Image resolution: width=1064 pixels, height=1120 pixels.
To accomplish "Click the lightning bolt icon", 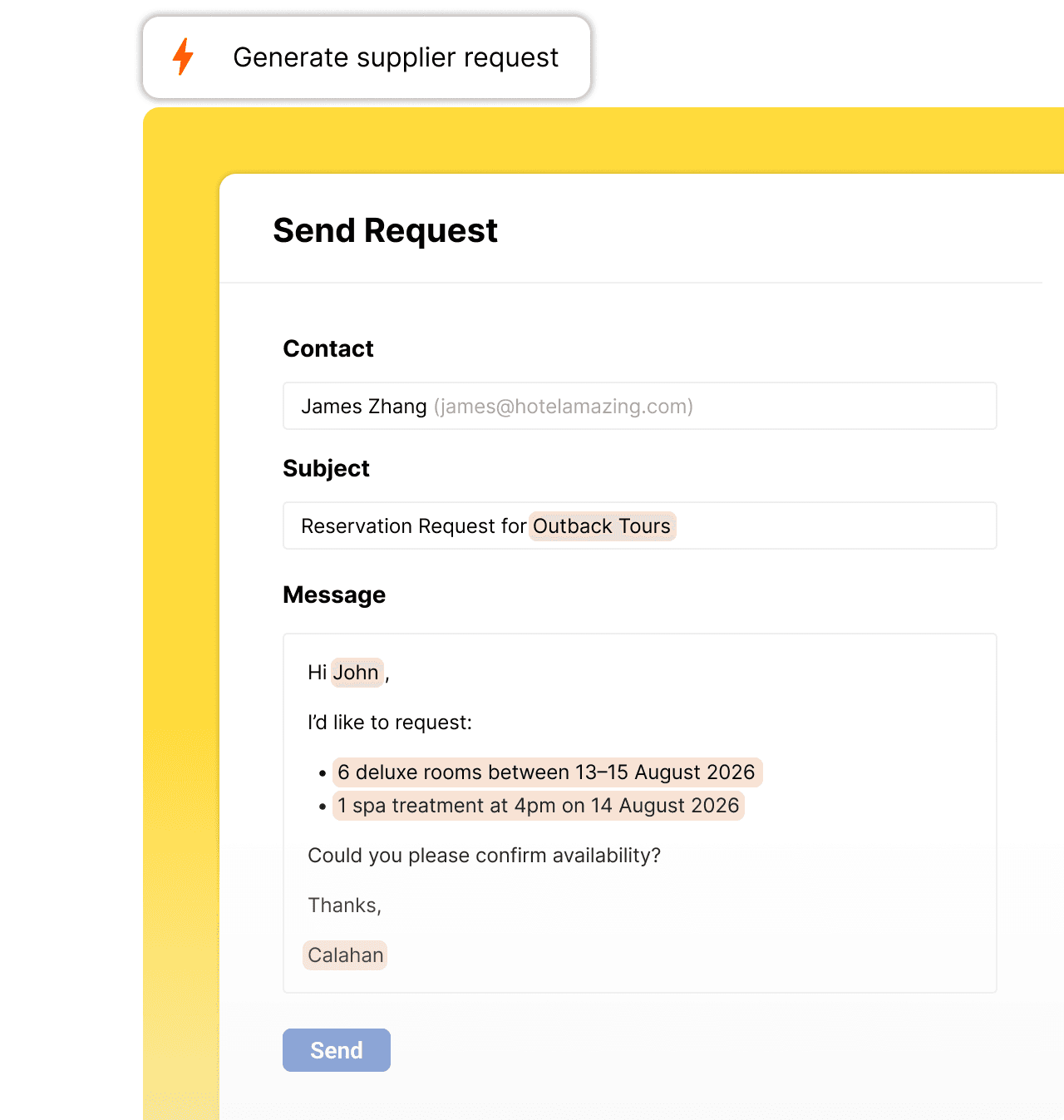I will tap(183, 57).
